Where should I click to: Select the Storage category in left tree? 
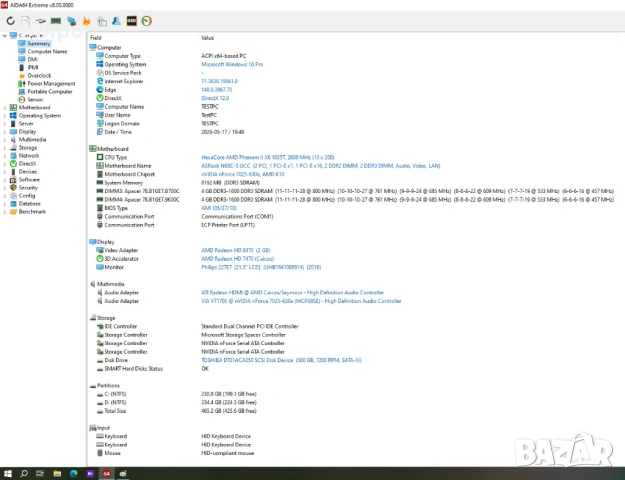28,148
